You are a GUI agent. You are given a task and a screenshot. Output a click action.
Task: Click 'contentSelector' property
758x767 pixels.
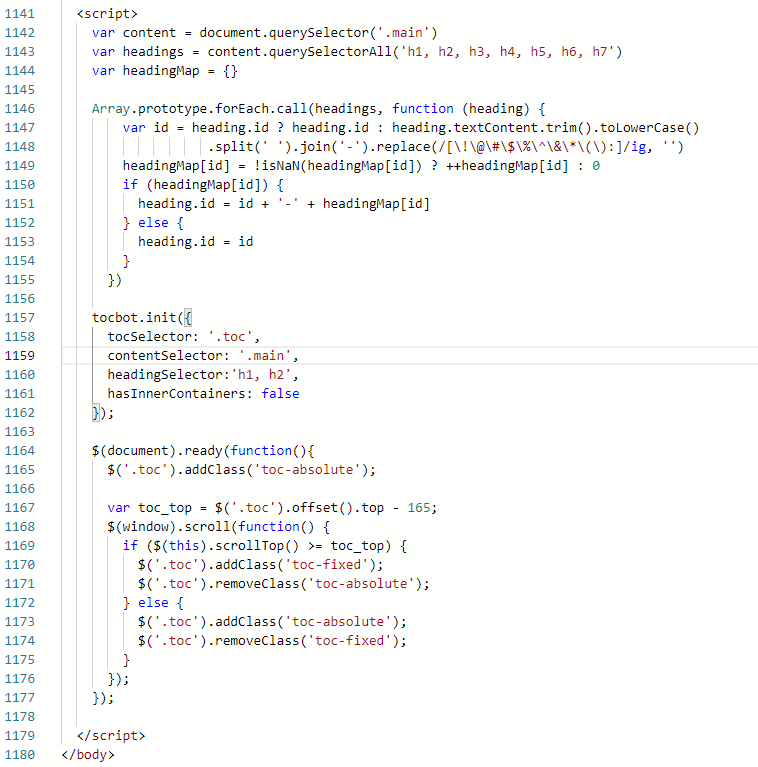(x=165, y=356)
